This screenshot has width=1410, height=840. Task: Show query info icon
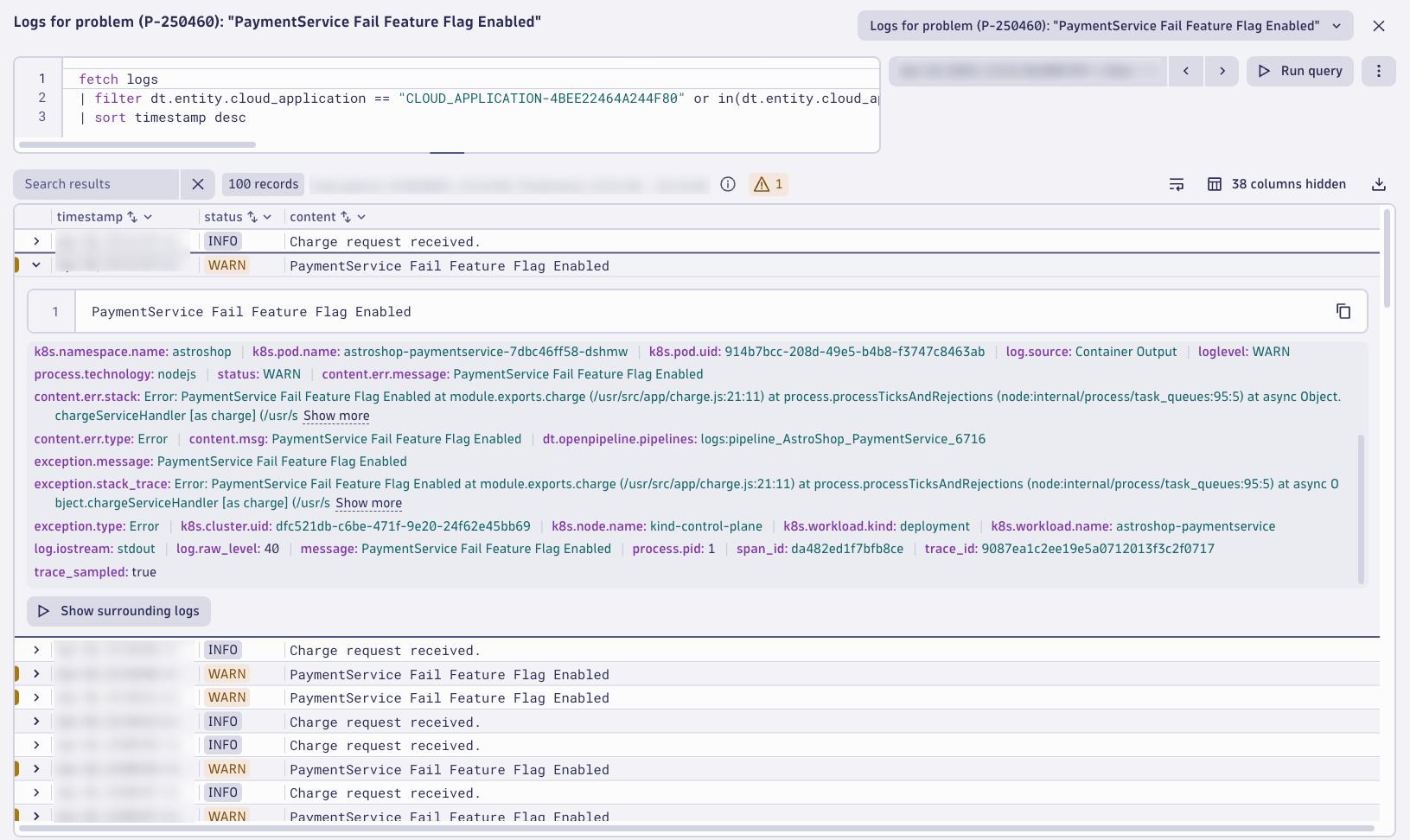click(x=728, y=184)
